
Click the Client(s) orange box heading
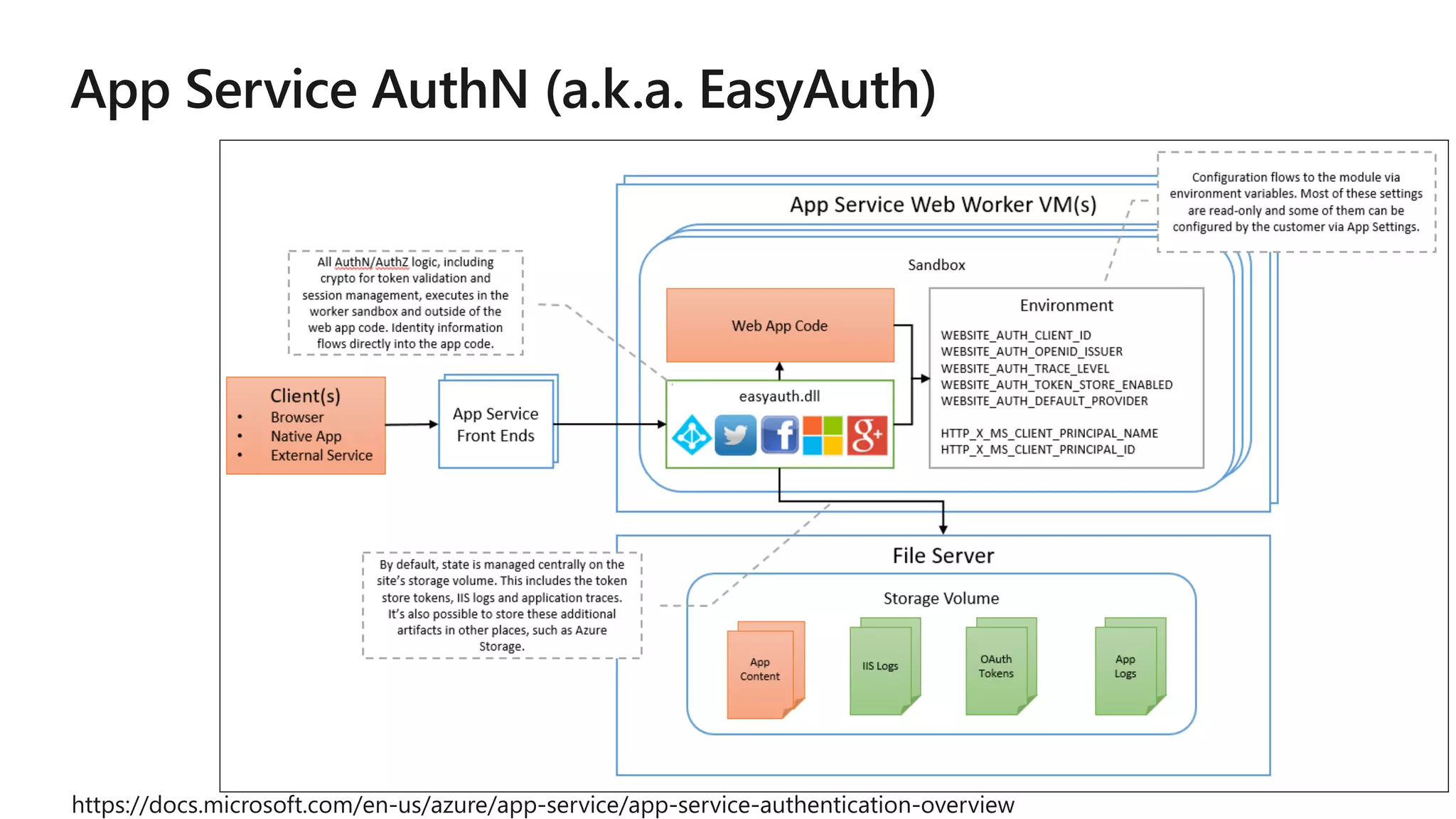click(305, 396)
